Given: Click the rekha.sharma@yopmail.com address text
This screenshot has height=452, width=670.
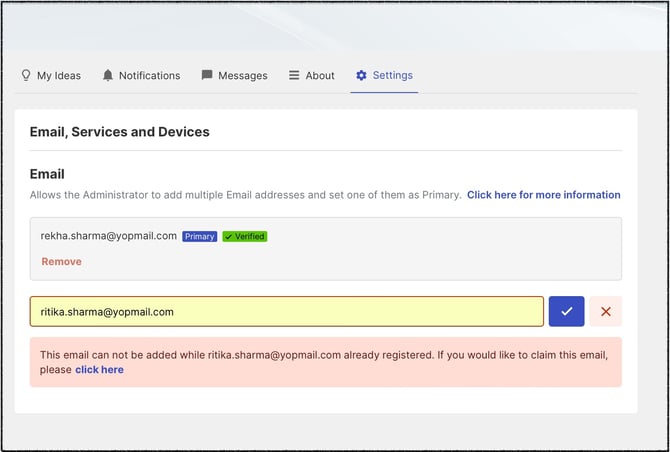Looking at the screenshot, I should (109, 236).
